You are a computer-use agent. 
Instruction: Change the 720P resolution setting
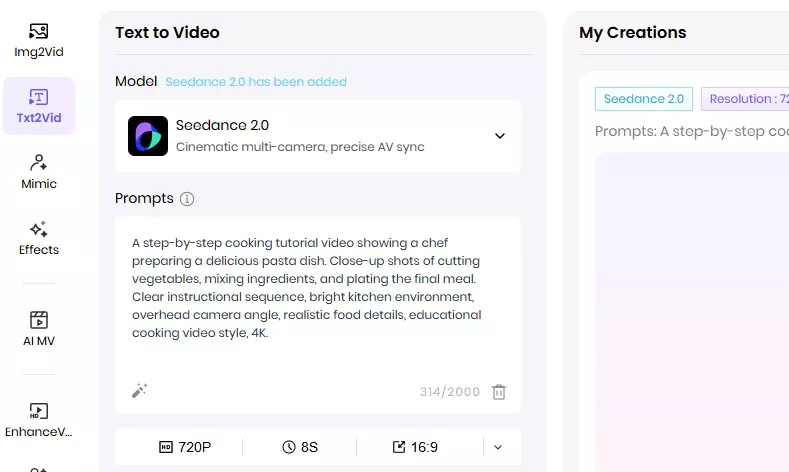(x=185, y=447)
